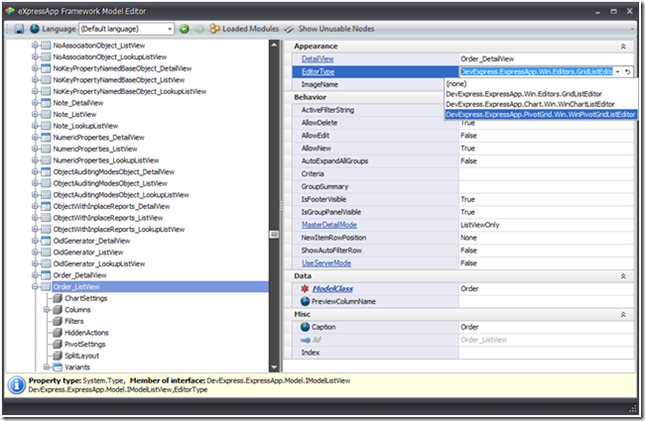The width and height of the screenshot is (645, 421).
Task: Open Loaded Modules from the toolbar
Action: point(244,29)
